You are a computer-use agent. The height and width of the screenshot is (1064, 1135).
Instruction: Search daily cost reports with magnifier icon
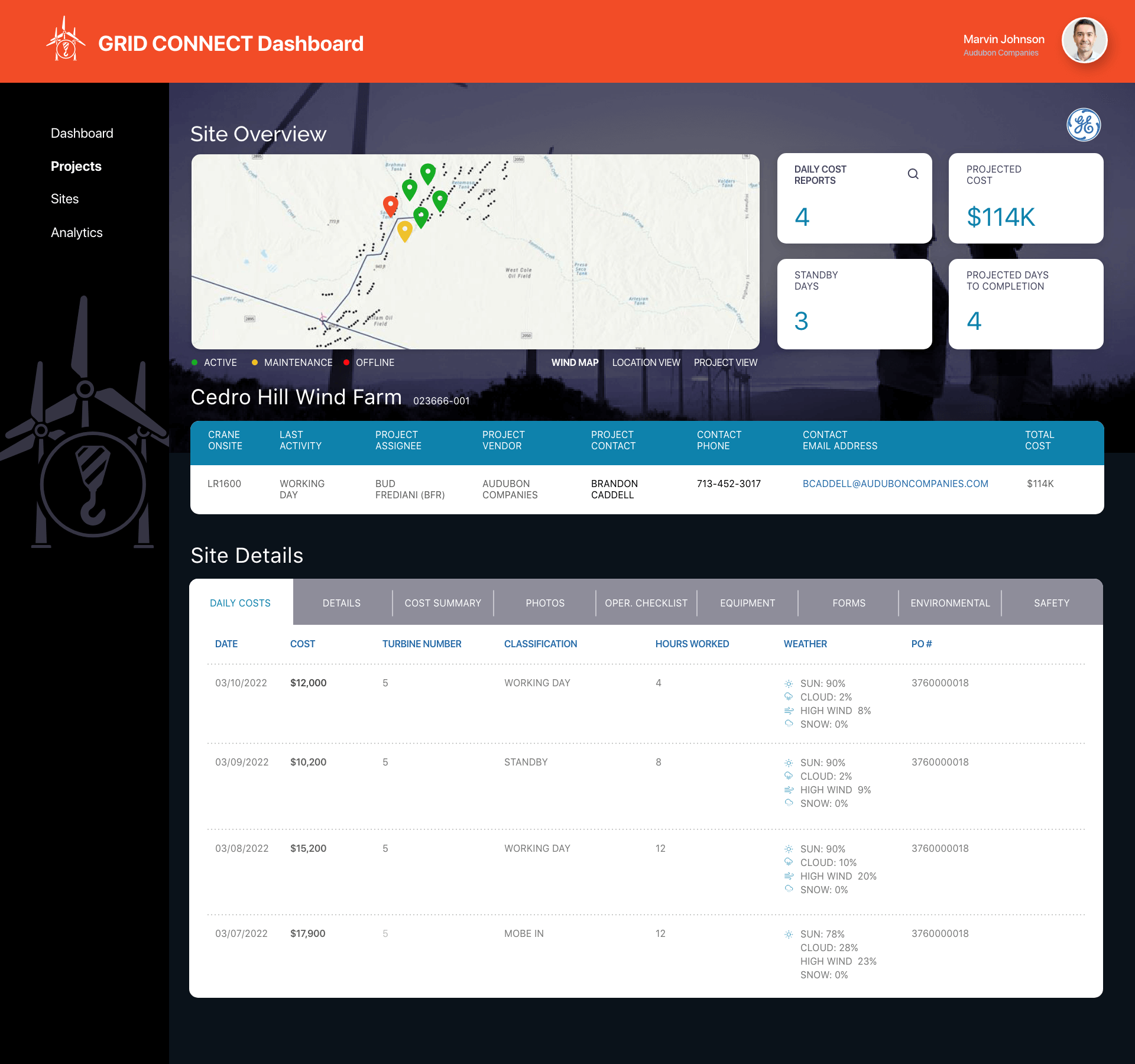pyautogui.click(x=913, y=174)
